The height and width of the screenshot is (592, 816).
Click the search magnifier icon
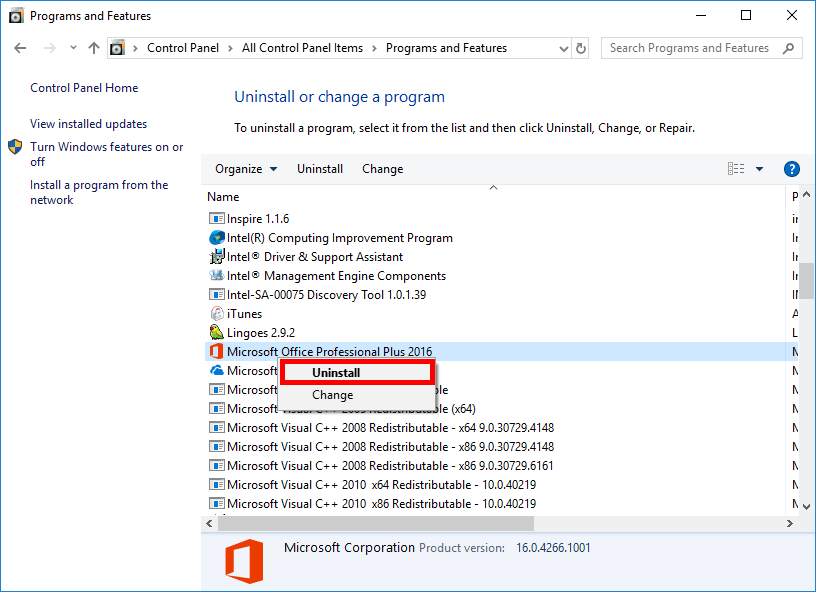(x=788, y=48)
